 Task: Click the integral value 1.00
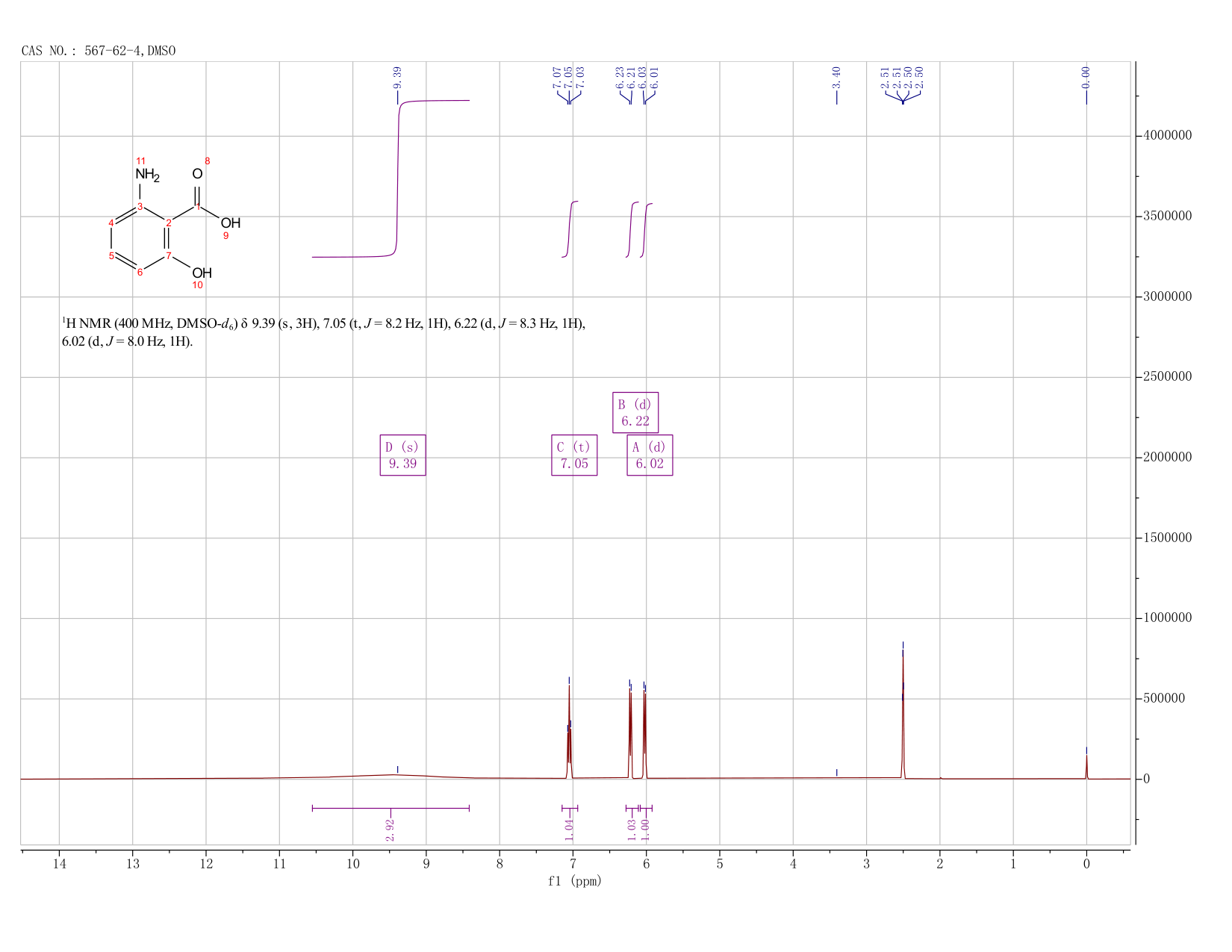(645, 830)
